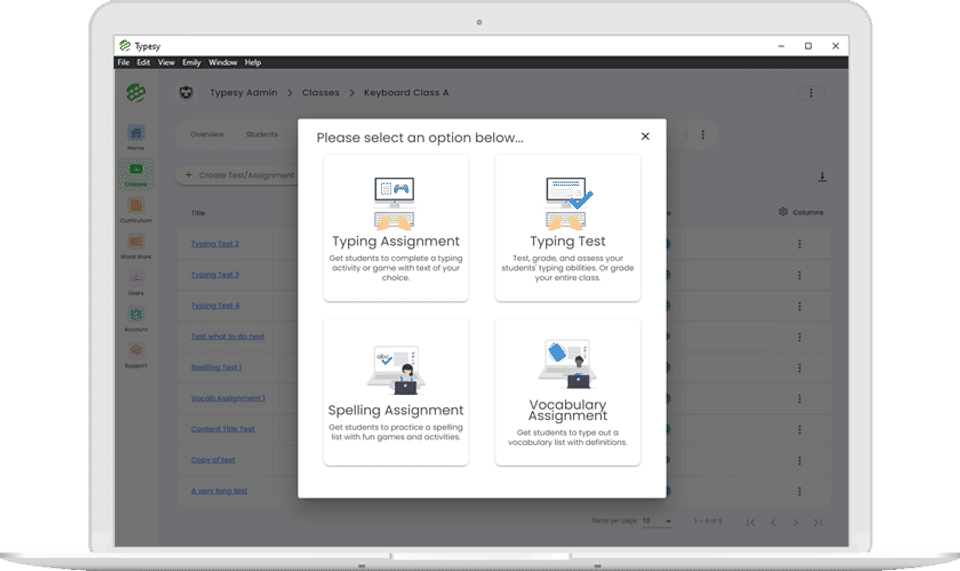The width and height of the screenshot is (960, 571).
Task: Go to Typesy Admin breadcrumb
Action: 243,93
